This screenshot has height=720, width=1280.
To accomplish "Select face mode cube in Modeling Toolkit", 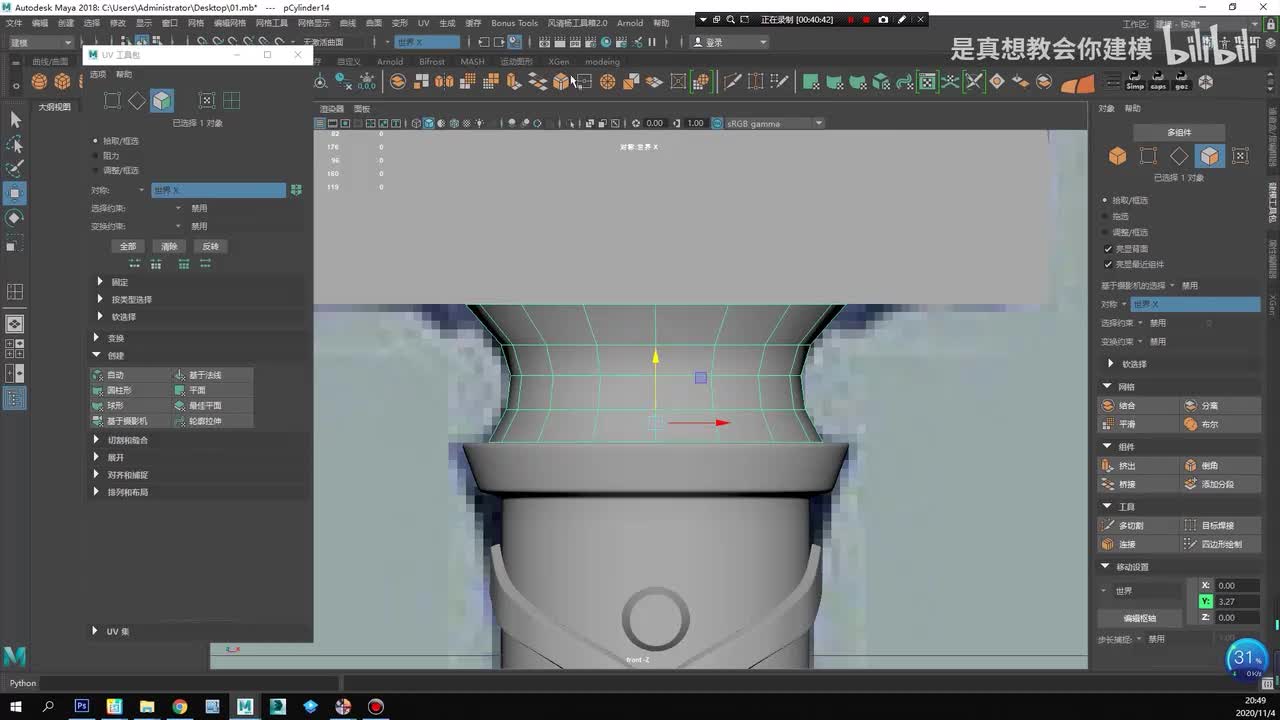I will tap(1210, 156).
